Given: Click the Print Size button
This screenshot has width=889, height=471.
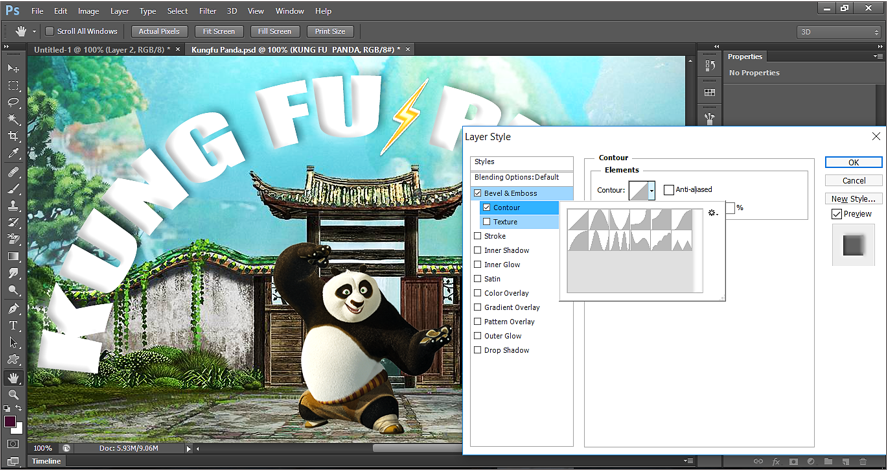Looking at the screenshot, I should pos(330,32).
